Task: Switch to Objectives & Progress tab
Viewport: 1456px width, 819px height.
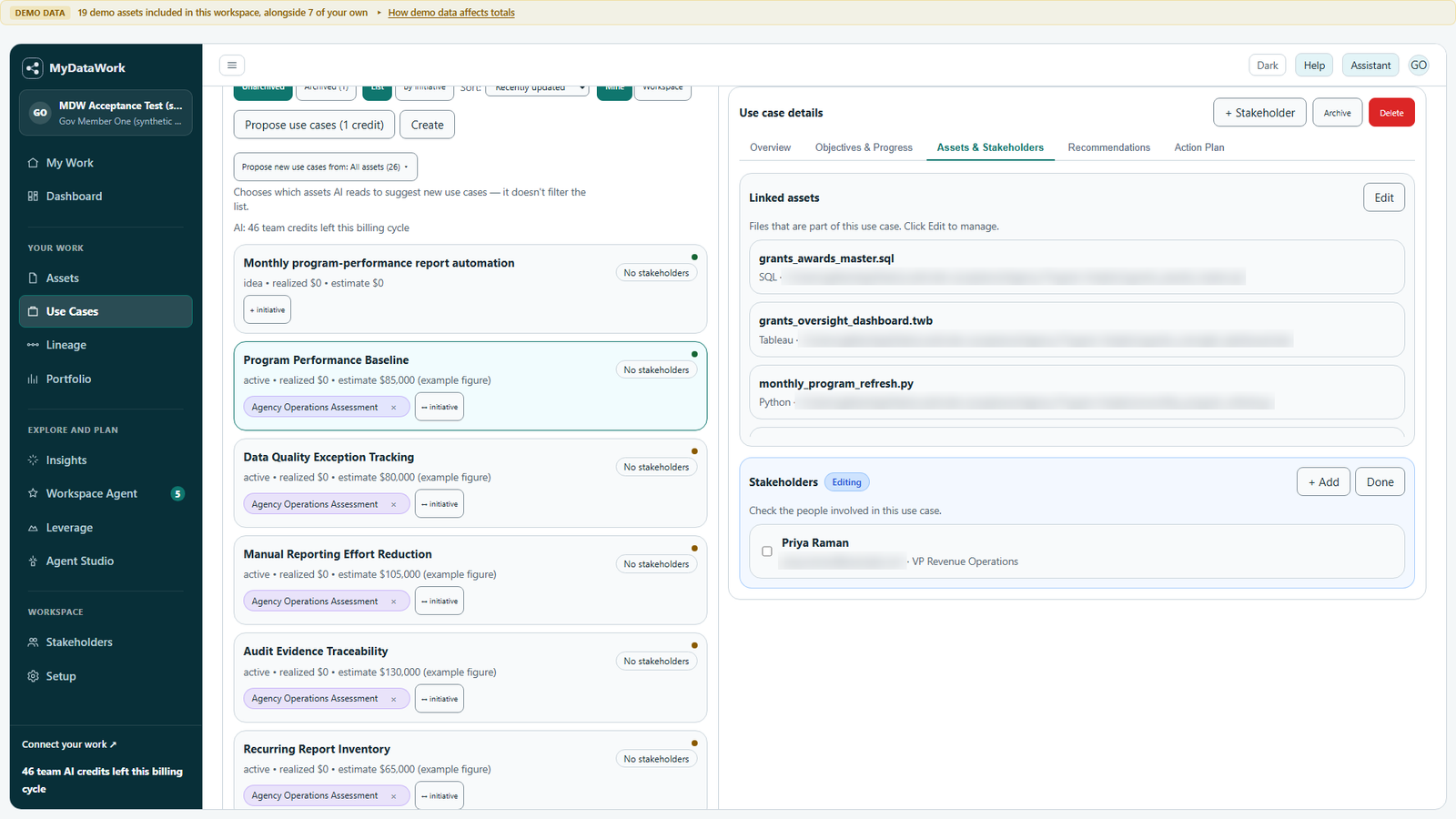Action: tap(864, 147)
